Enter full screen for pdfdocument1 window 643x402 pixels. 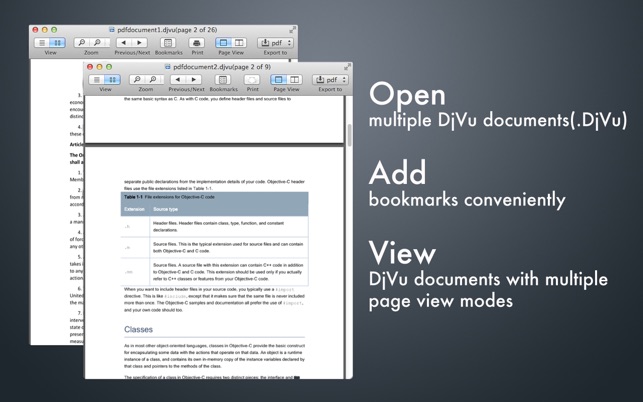pos(292,30)
